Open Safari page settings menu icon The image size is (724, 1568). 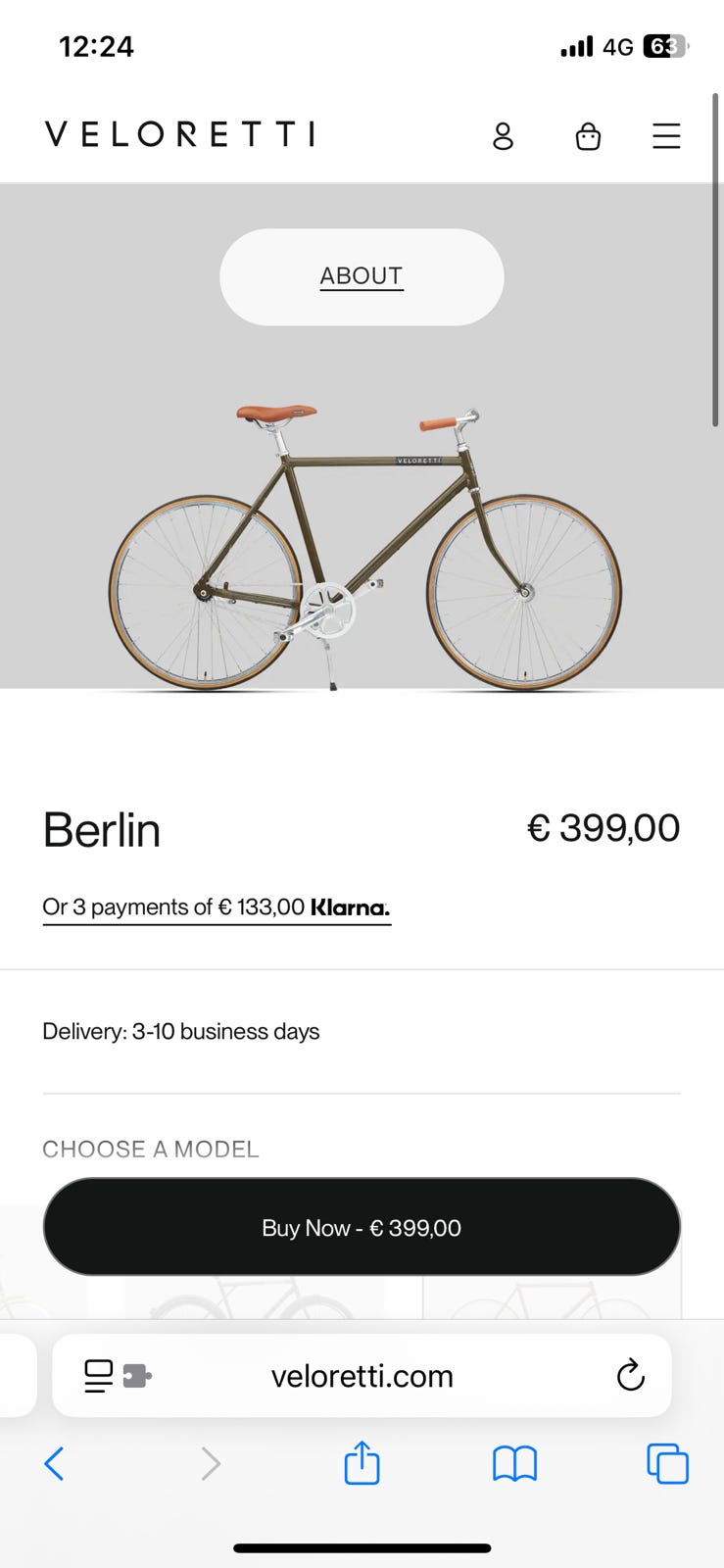coord(99,1376)
